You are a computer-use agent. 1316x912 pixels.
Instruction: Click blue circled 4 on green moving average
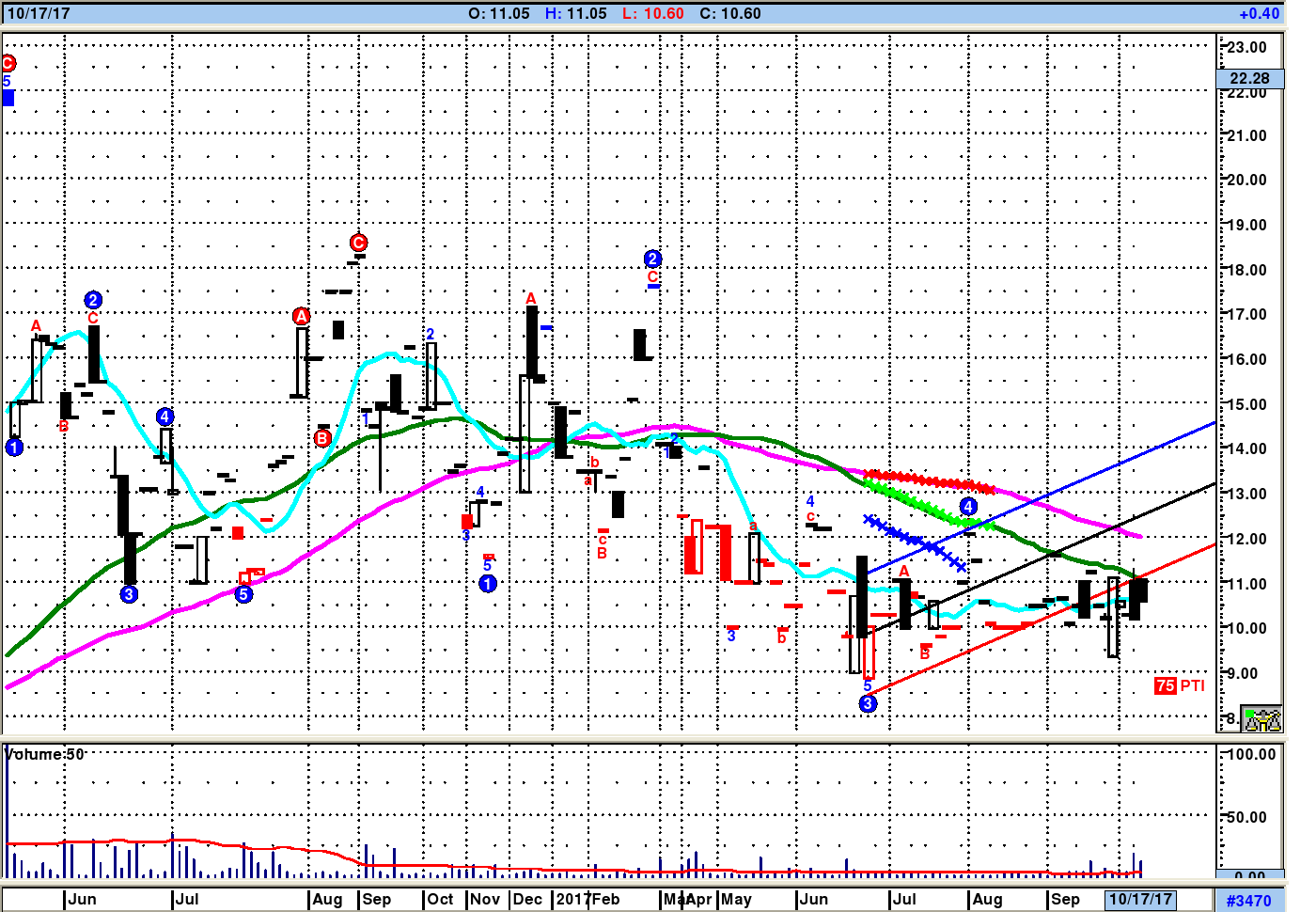(x=968, y=507)
